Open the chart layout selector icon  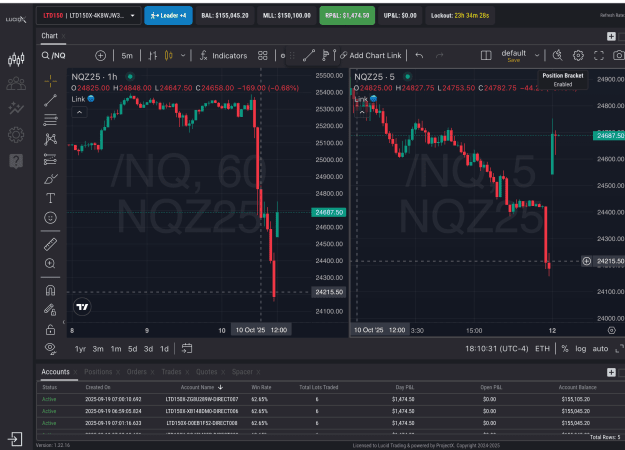coord(486,55)
